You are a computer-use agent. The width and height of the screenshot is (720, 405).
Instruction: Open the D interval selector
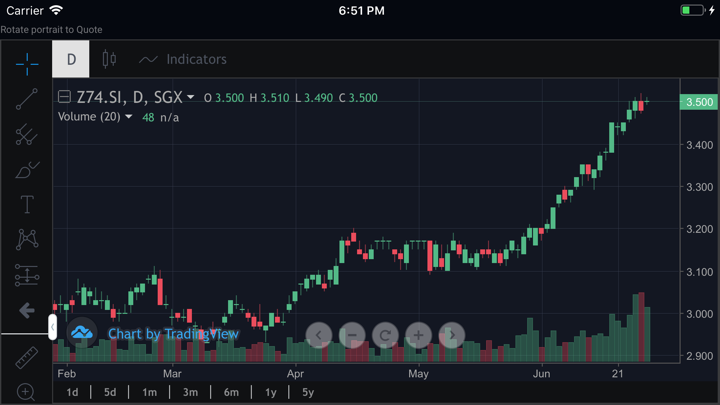point(71,59)
